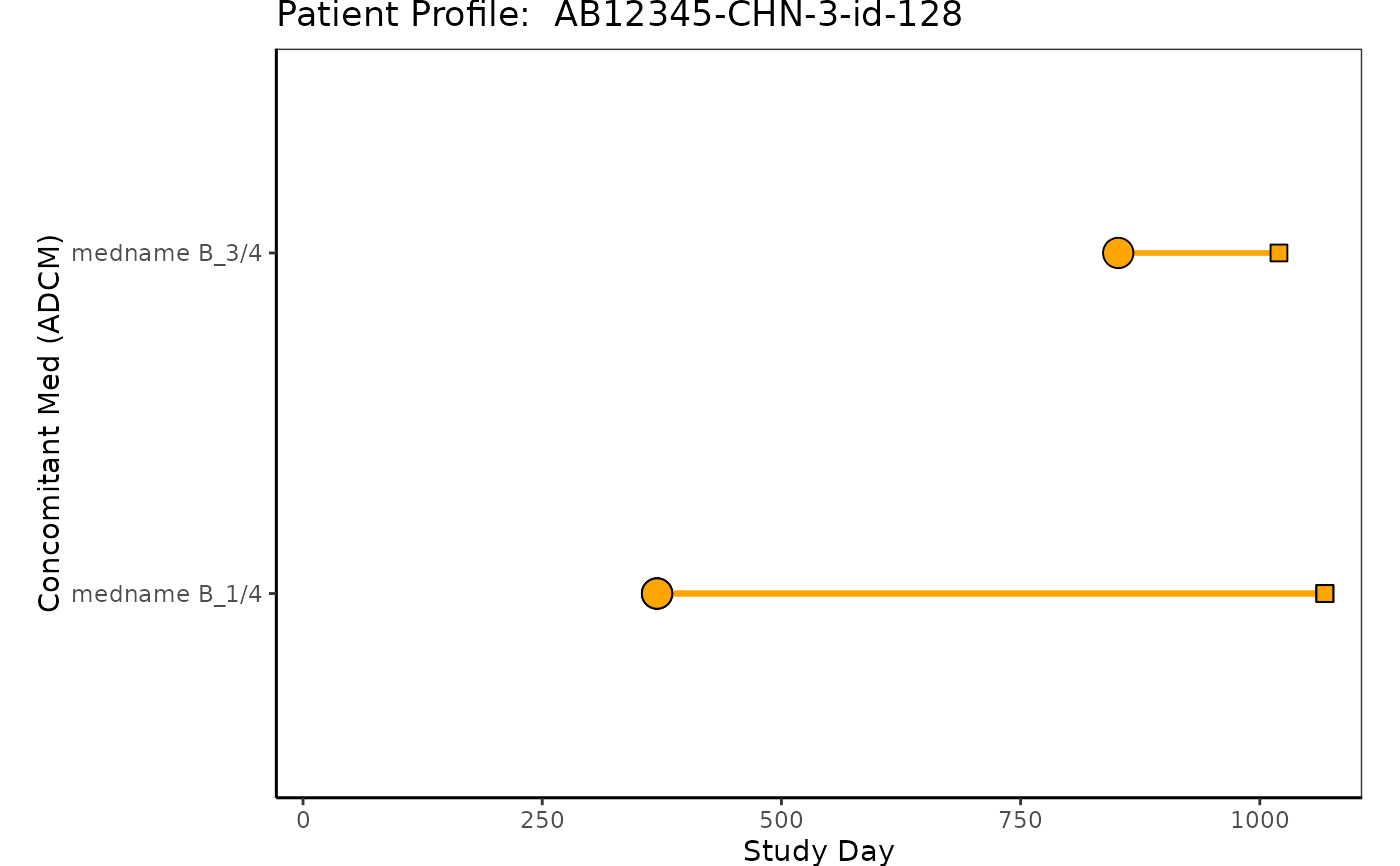Click the 'Study Day' x-axis title
This screenshot has width=1400, height=866.
818,851
